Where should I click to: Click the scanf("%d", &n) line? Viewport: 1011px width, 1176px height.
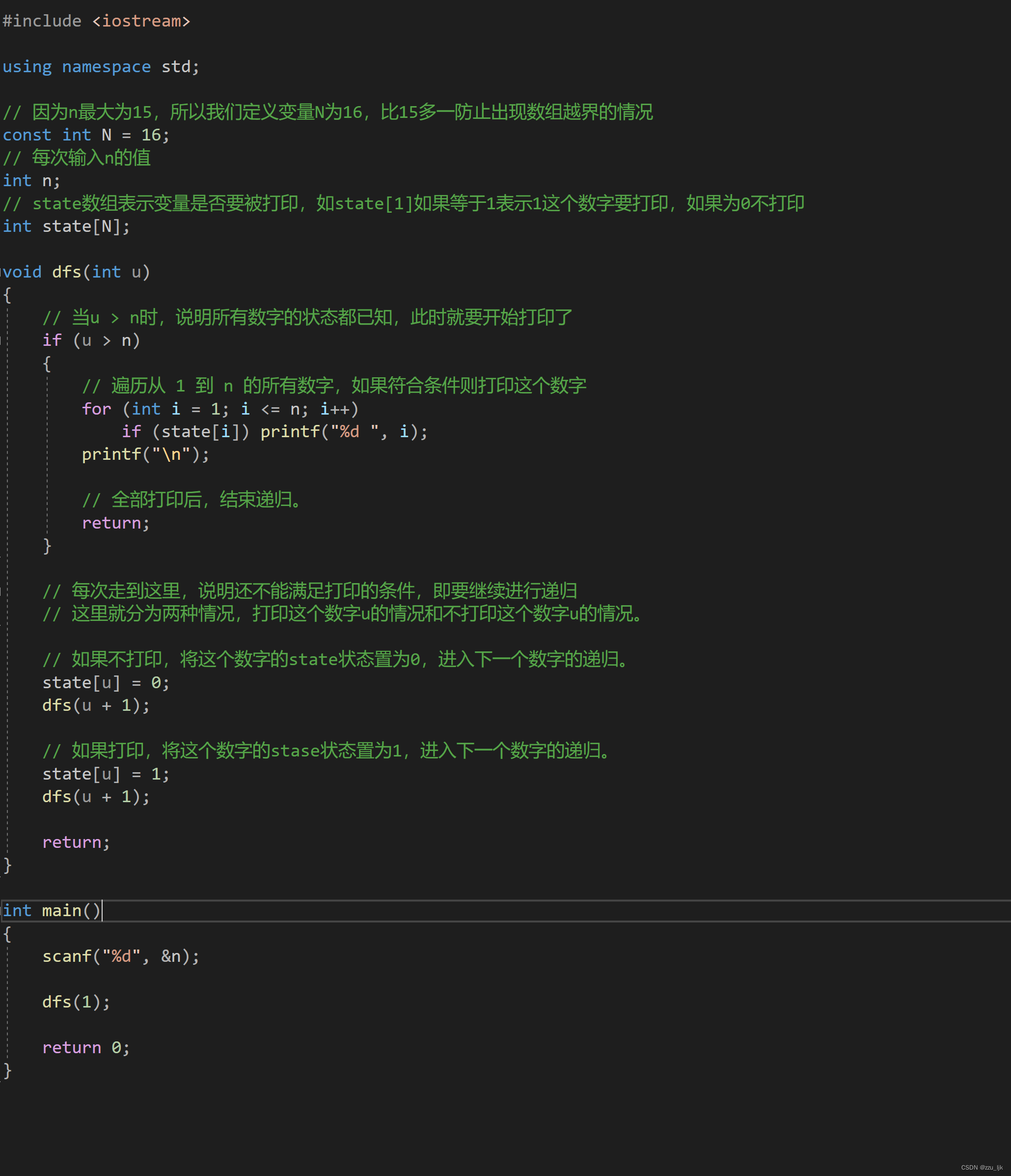pyautogui.click(x=121, y=956)
